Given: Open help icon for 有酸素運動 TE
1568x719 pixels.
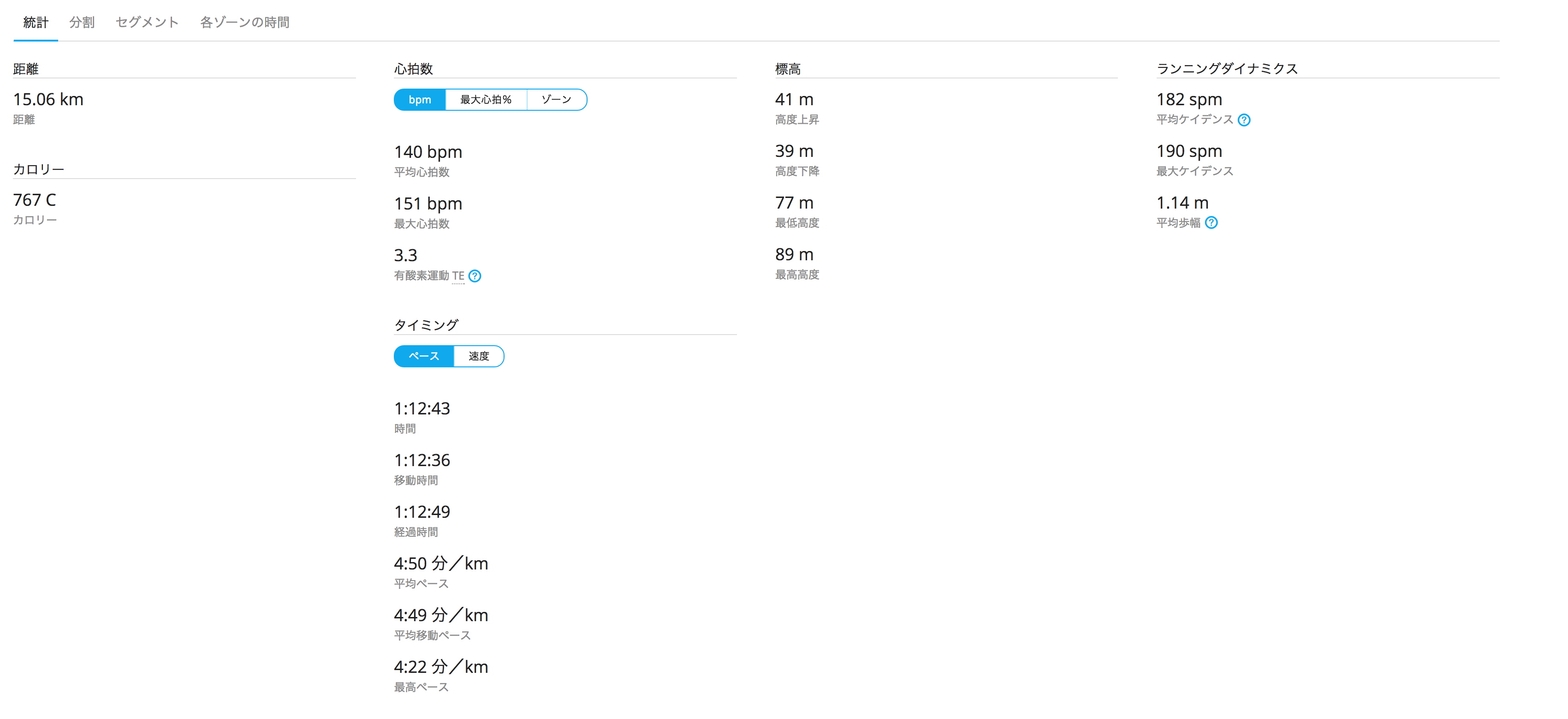Looking at the screenshot, I should (x=475, y=276).
